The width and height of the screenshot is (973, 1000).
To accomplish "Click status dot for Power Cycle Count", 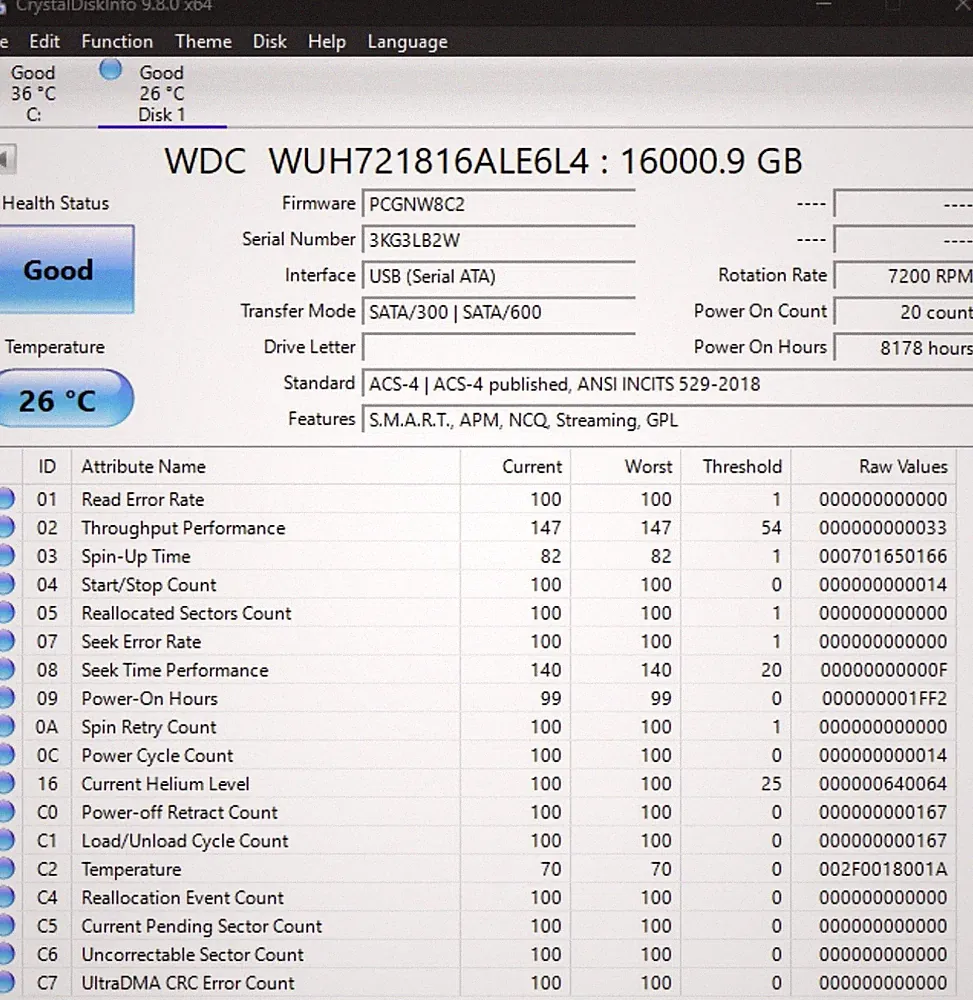I will pos(6,755).
